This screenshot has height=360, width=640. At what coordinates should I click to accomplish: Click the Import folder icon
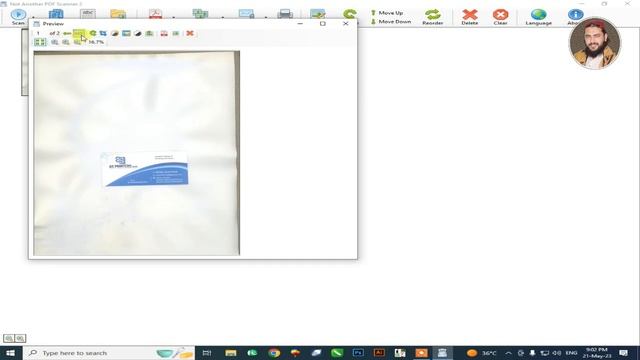(118, 15)
